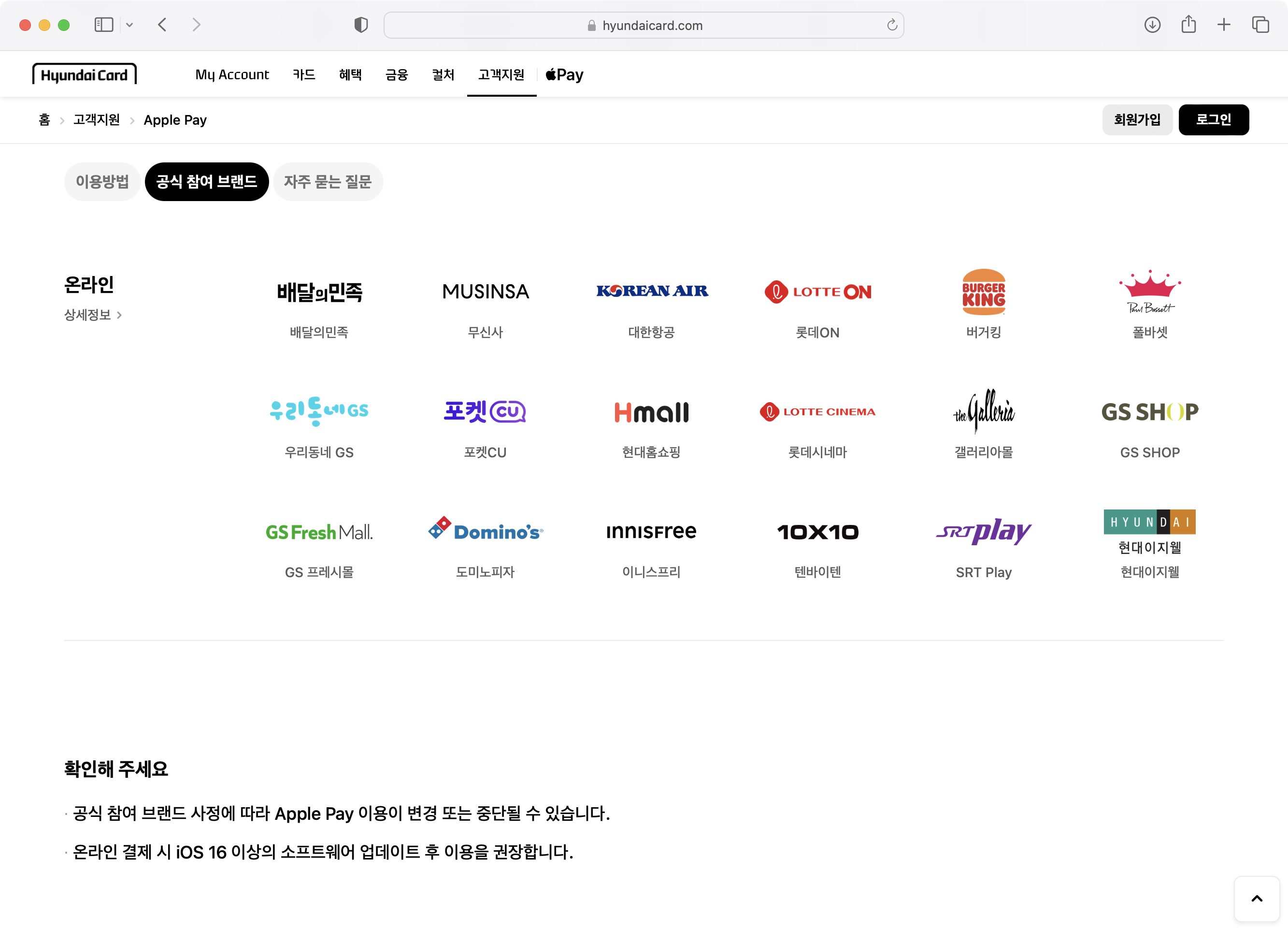Jump back to top of page
The image size is (1288, 930).
pos(1257,899)
